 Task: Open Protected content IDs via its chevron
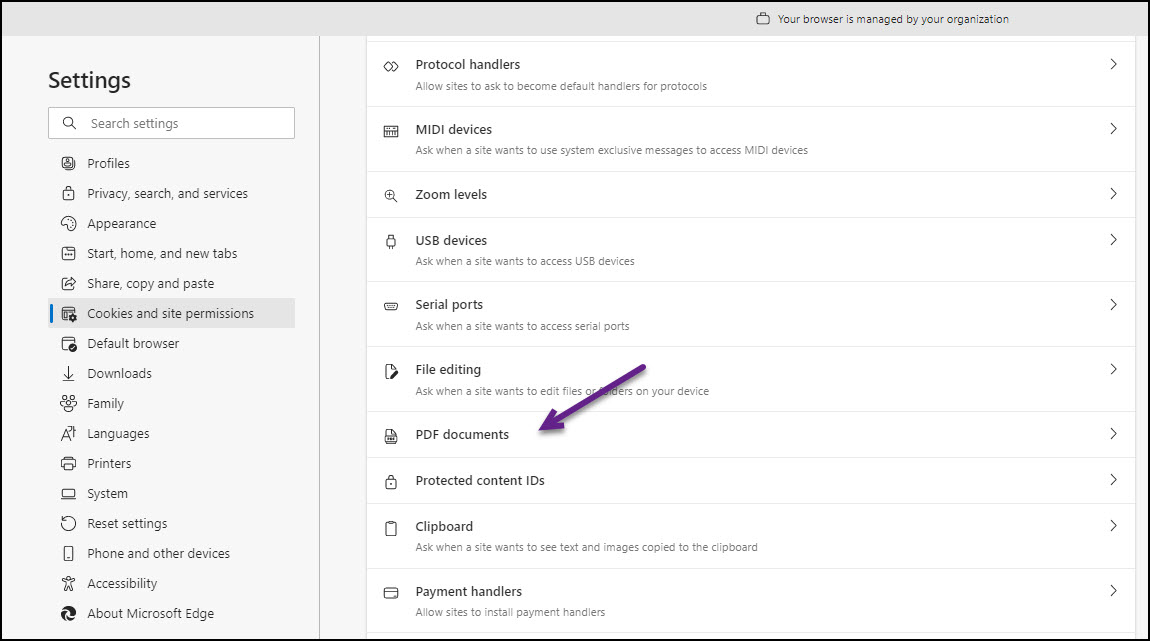point(1113,480)
